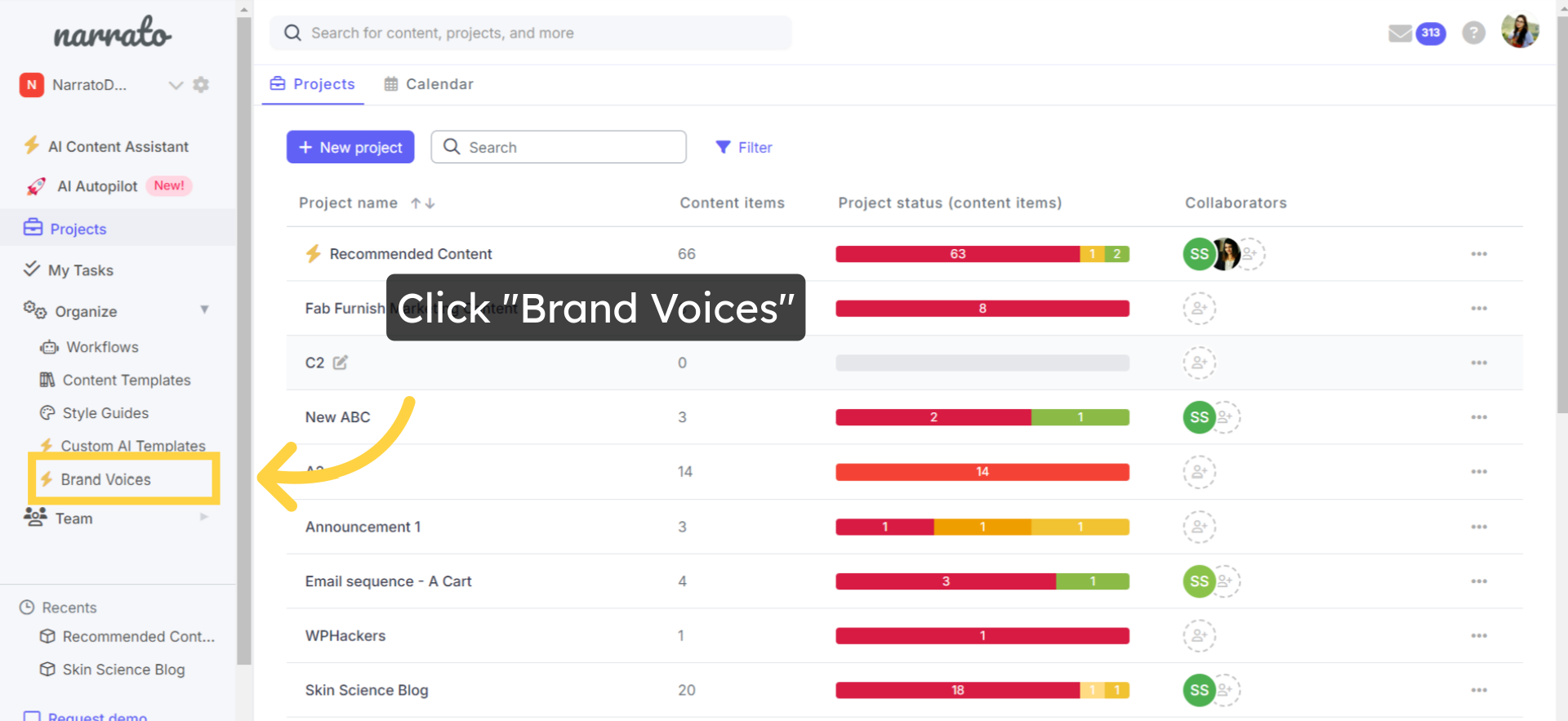1568x721 pixels.
Task: Expand the Team section
Action: [204, 517]
